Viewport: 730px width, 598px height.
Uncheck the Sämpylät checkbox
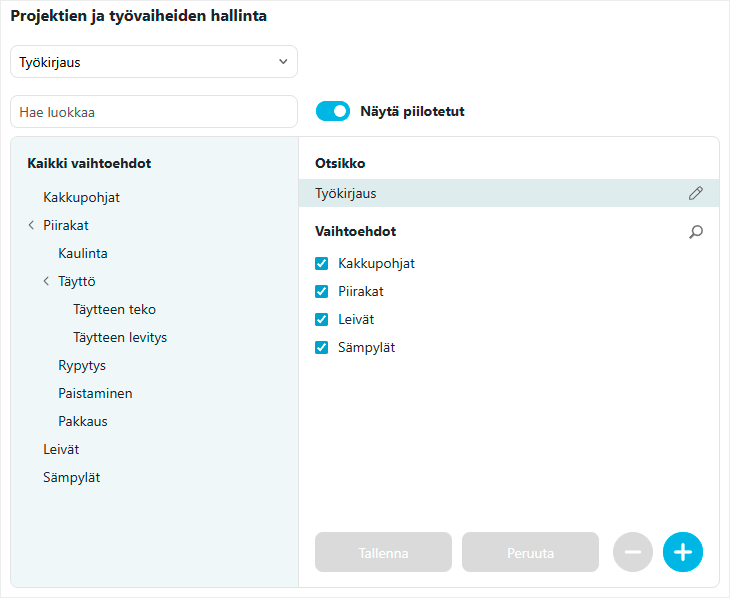pyautogui.click(x=321, y=347)
